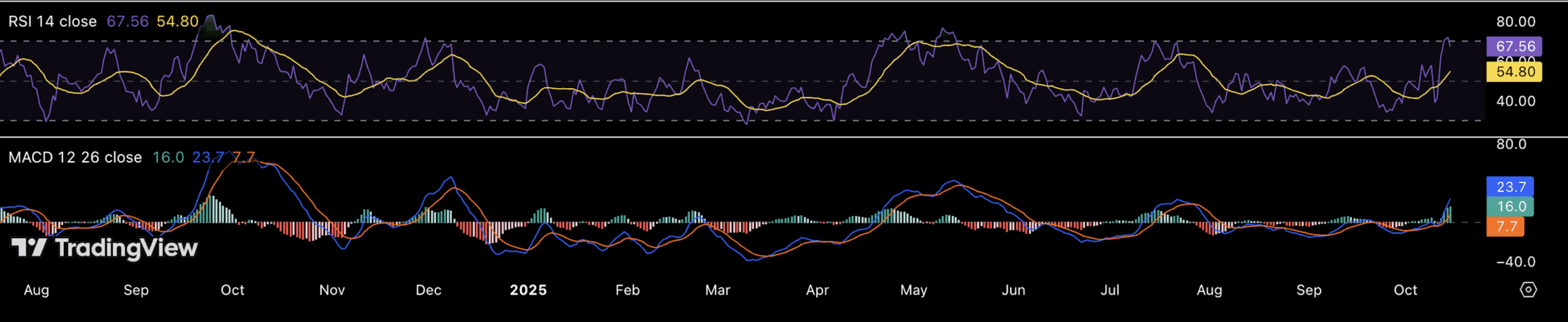Viewport: 1568px width, 322px height.
Task: Click yellow 54.80 price scale label
Action: [x=1514, y=72]
